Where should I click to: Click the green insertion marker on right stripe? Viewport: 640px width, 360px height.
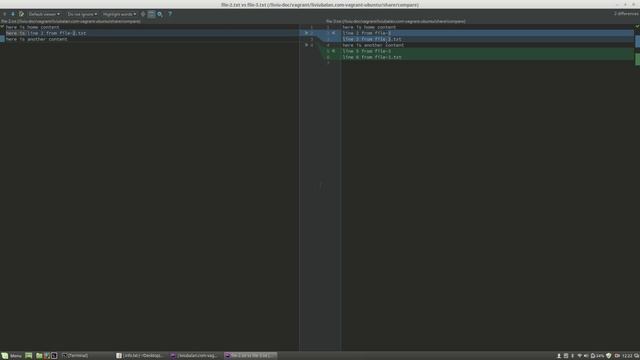tap(637, 59)
